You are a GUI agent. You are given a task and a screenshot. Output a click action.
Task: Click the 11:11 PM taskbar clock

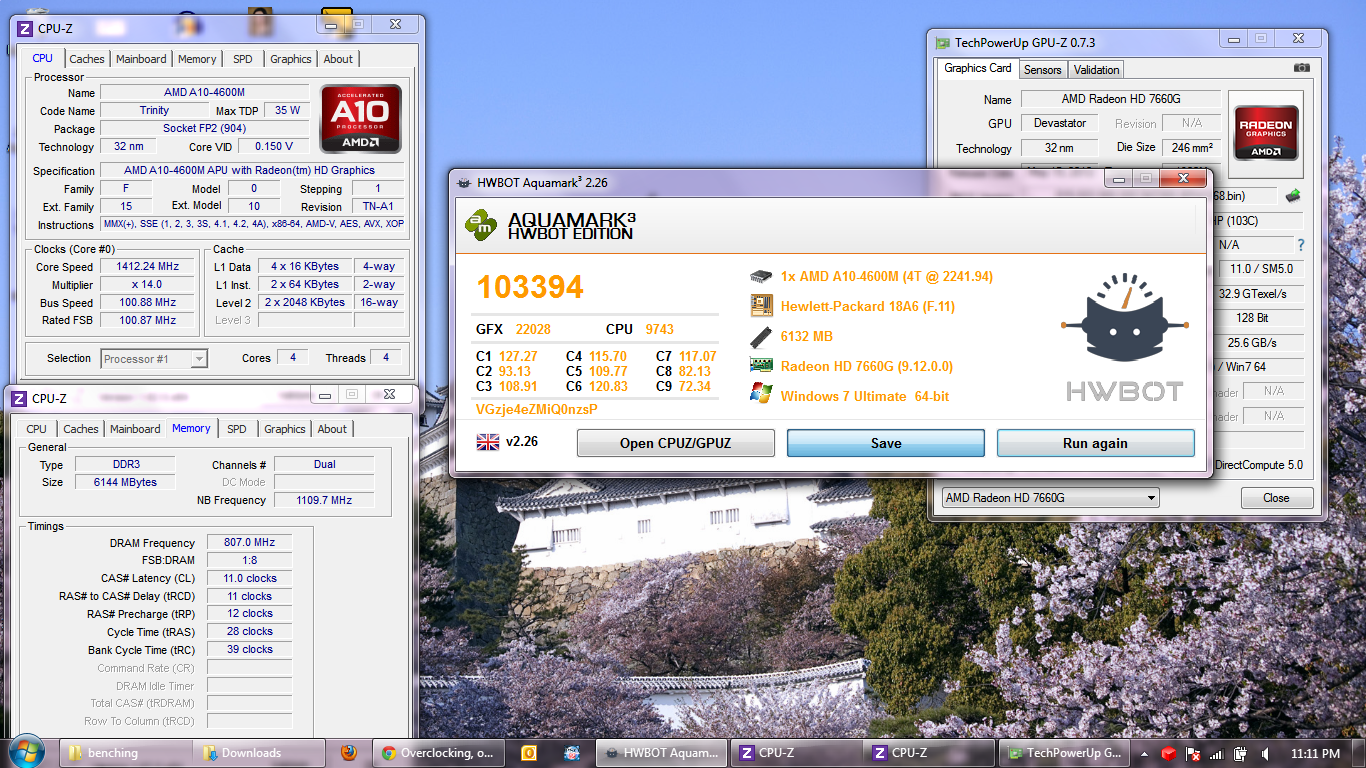(1316, 753)
